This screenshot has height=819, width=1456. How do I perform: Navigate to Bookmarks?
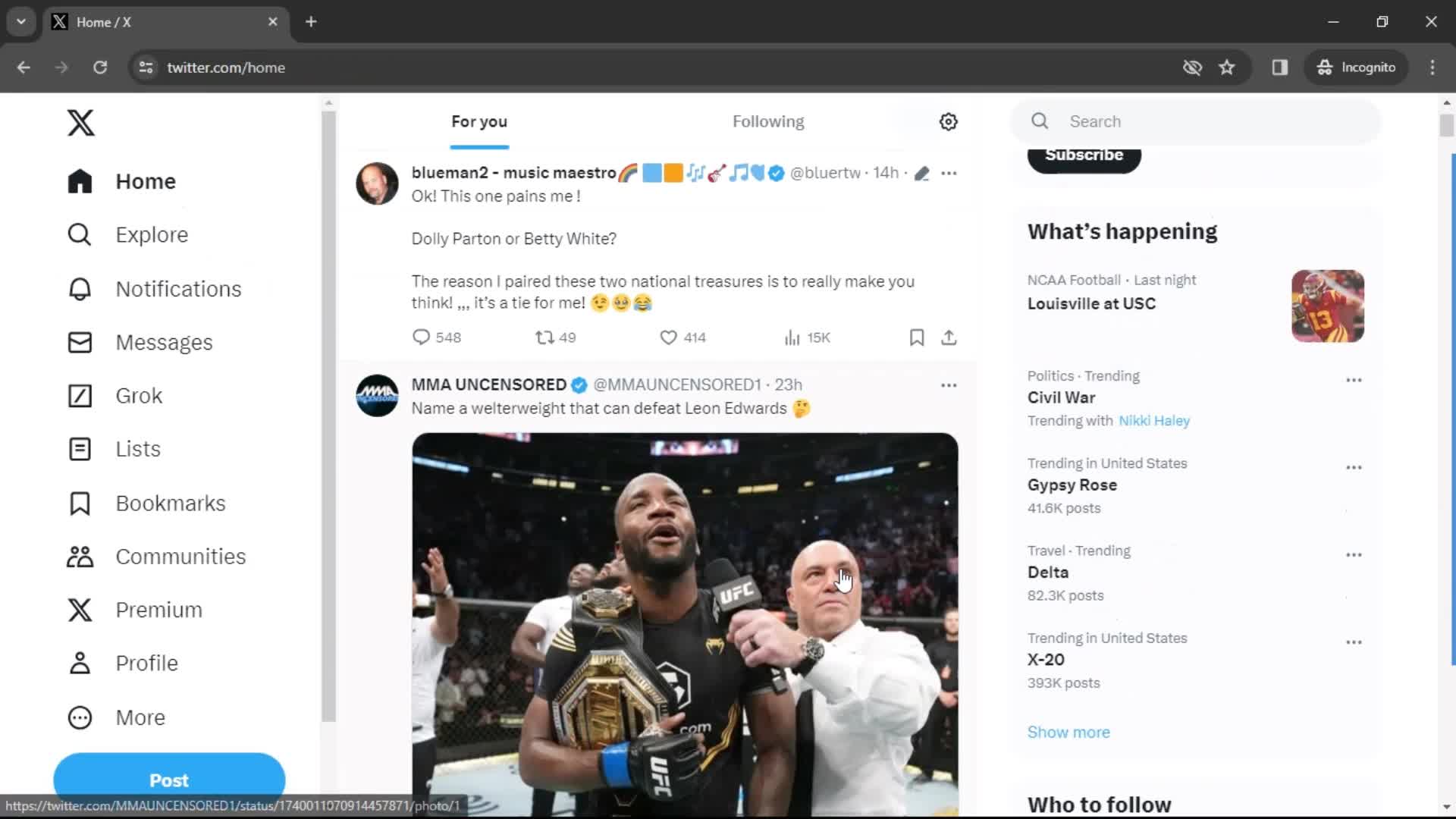(170, 503)
